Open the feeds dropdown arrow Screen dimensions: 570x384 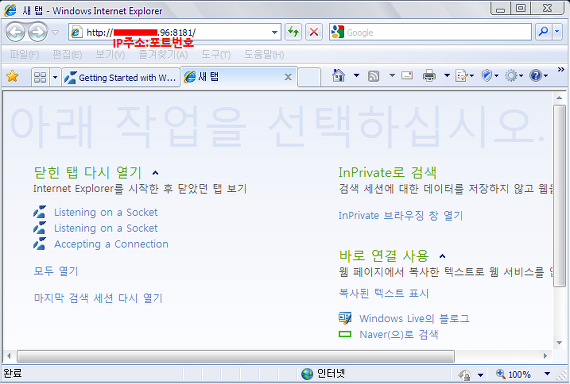(x=392, y=76)
